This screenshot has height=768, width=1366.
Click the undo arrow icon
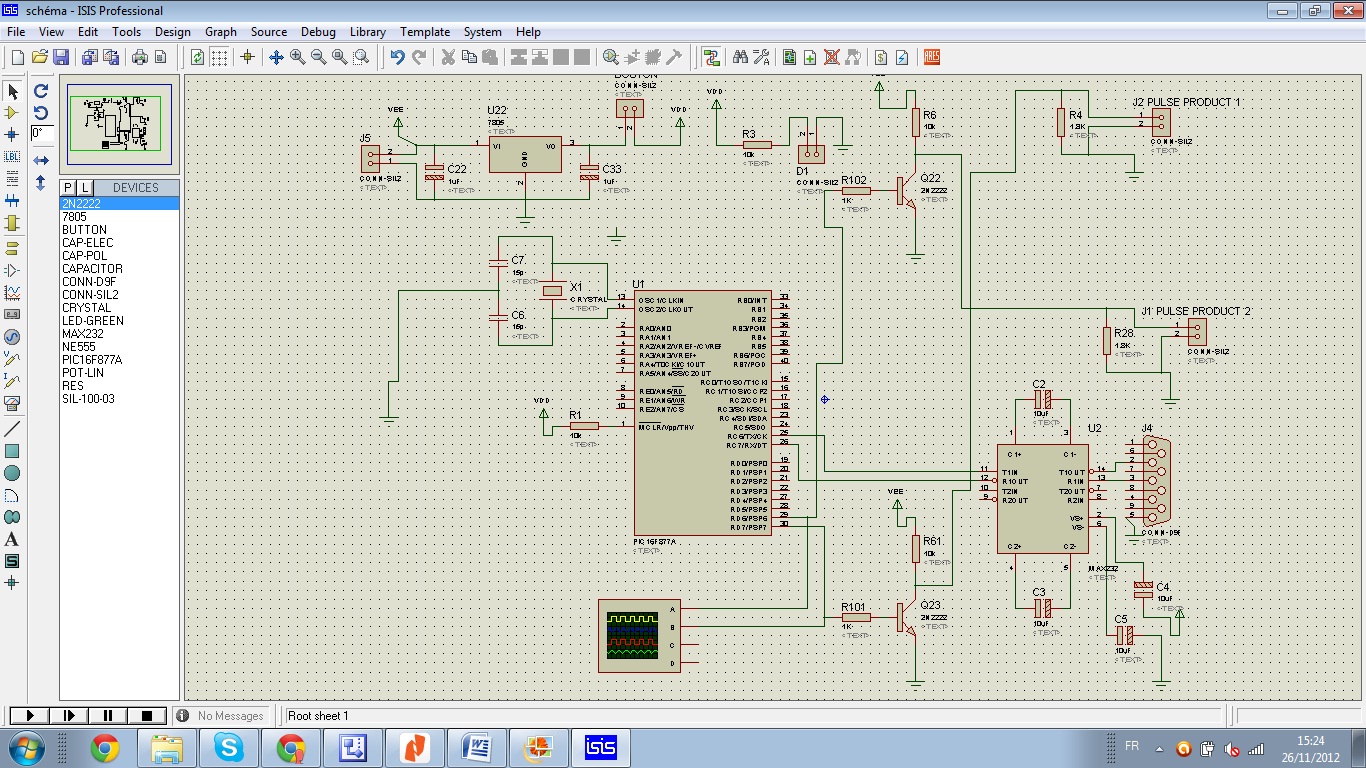(x=397, y=57)
